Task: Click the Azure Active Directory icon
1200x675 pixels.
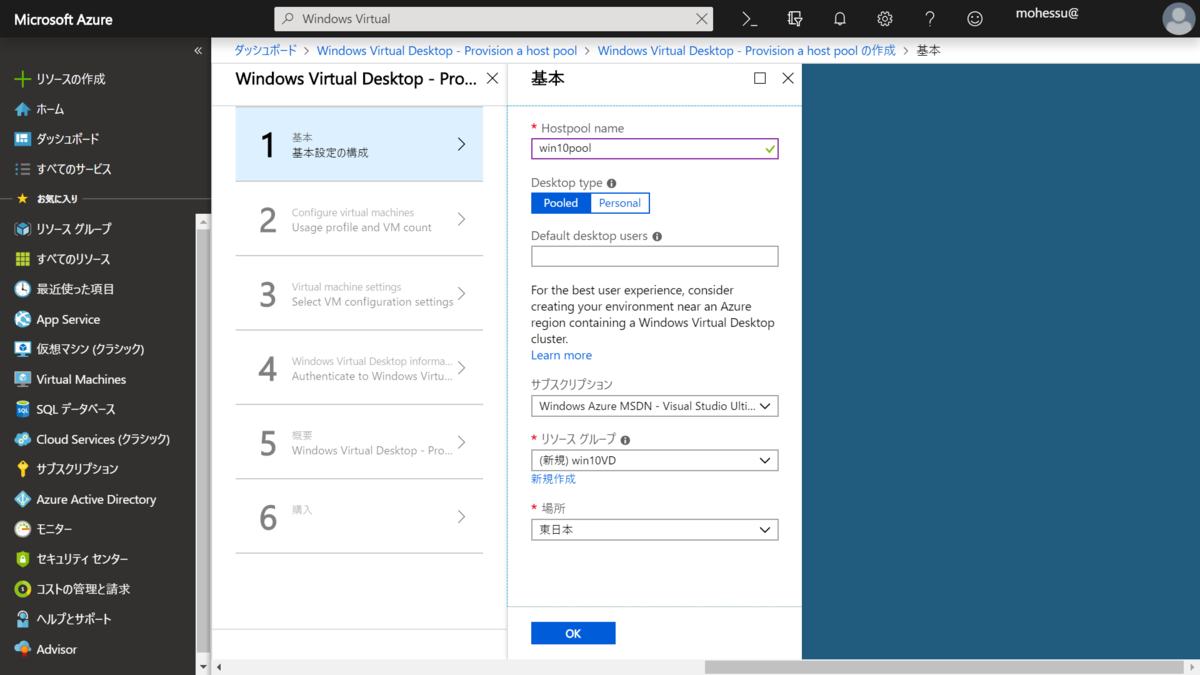Action: click(22, 499)
